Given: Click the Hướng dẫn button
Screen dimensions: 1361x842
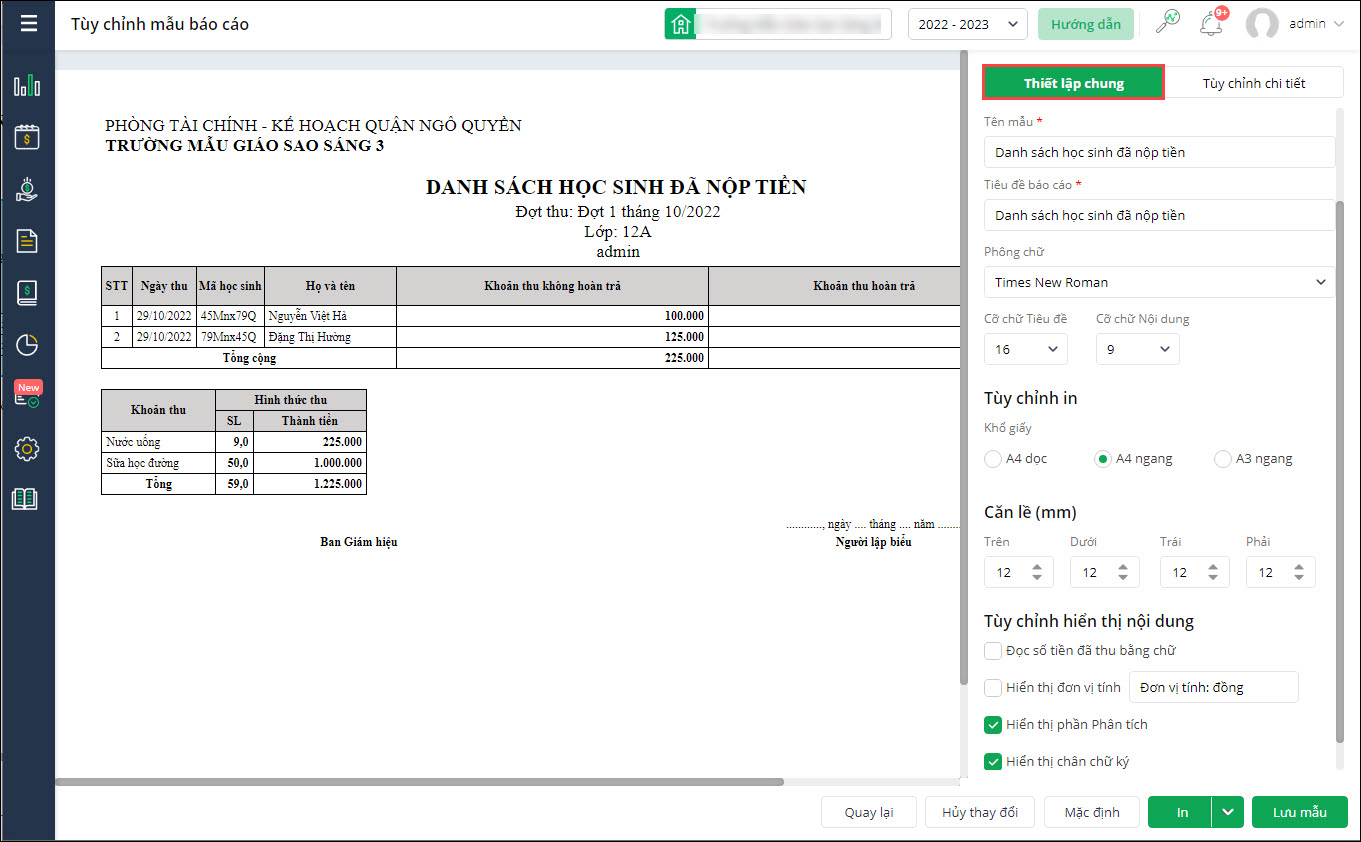Looking at the screenshot, I should (x=1086, y=25).
